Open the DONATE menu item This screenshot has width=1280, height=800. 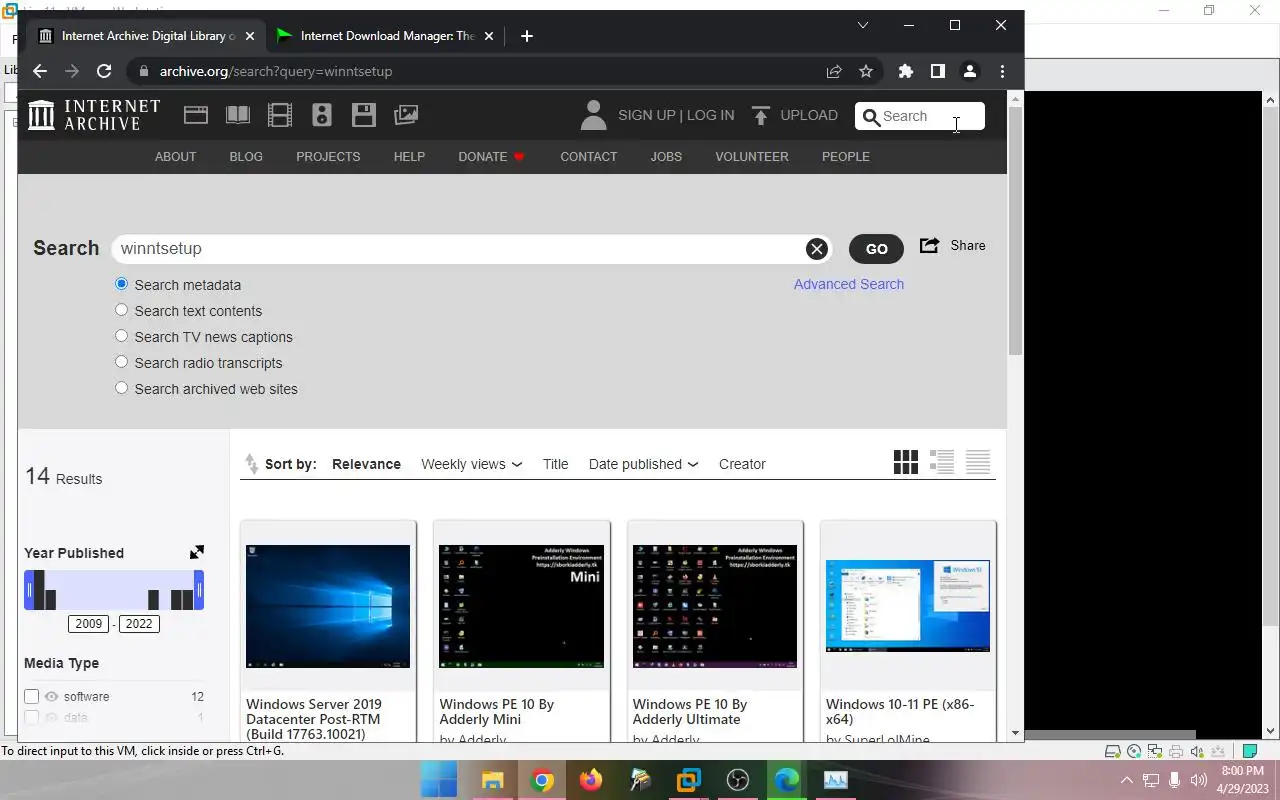[491, 156]
